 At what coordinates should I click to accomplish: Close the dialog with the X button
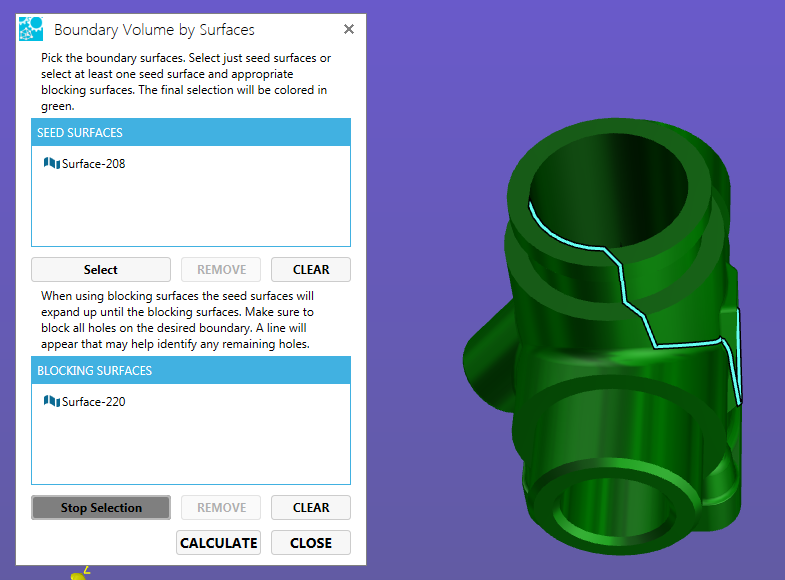coord(349,29)
